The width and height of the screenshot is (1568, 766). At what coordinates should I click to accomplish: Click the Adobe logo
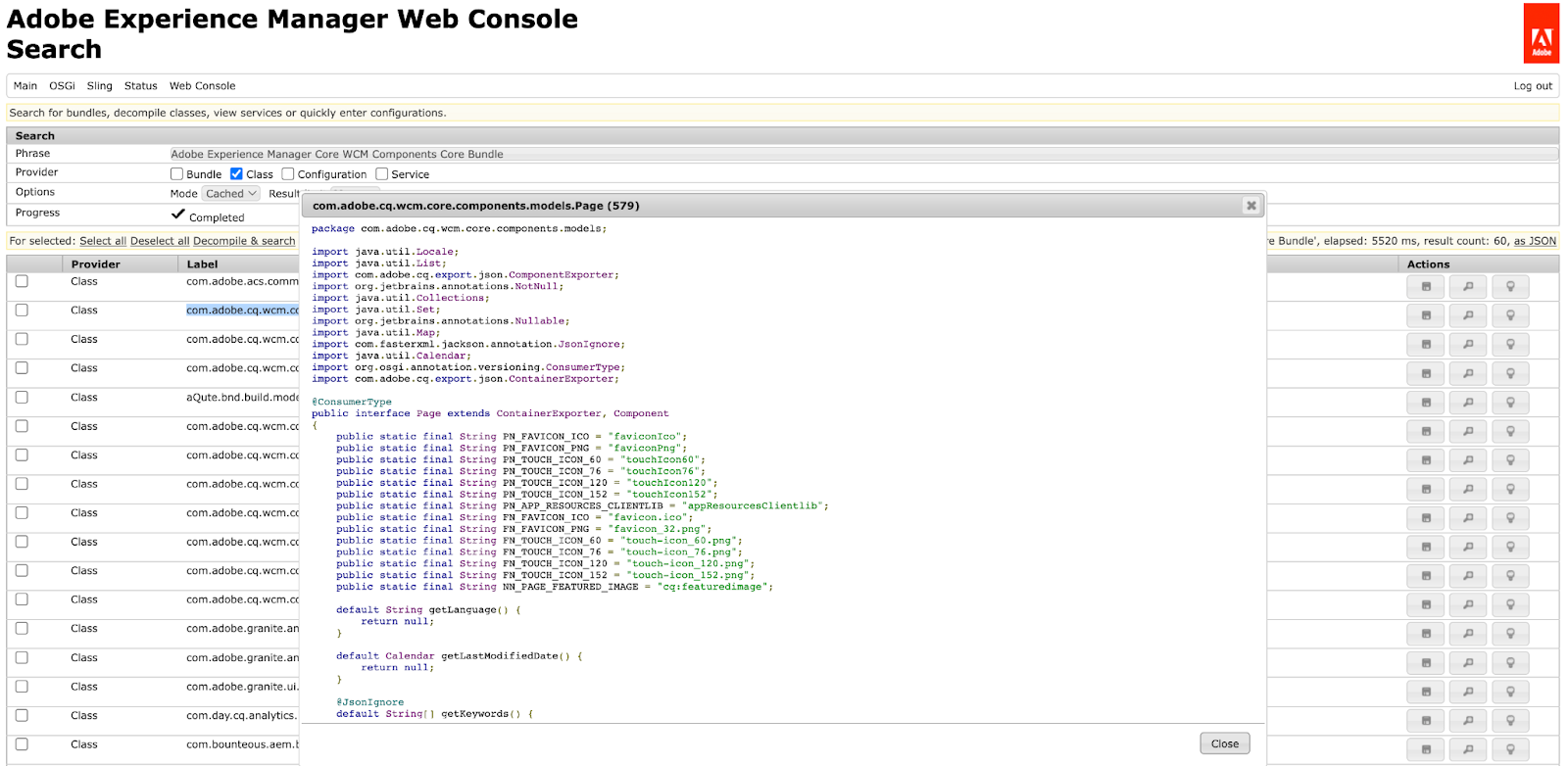pos(1542,33)
